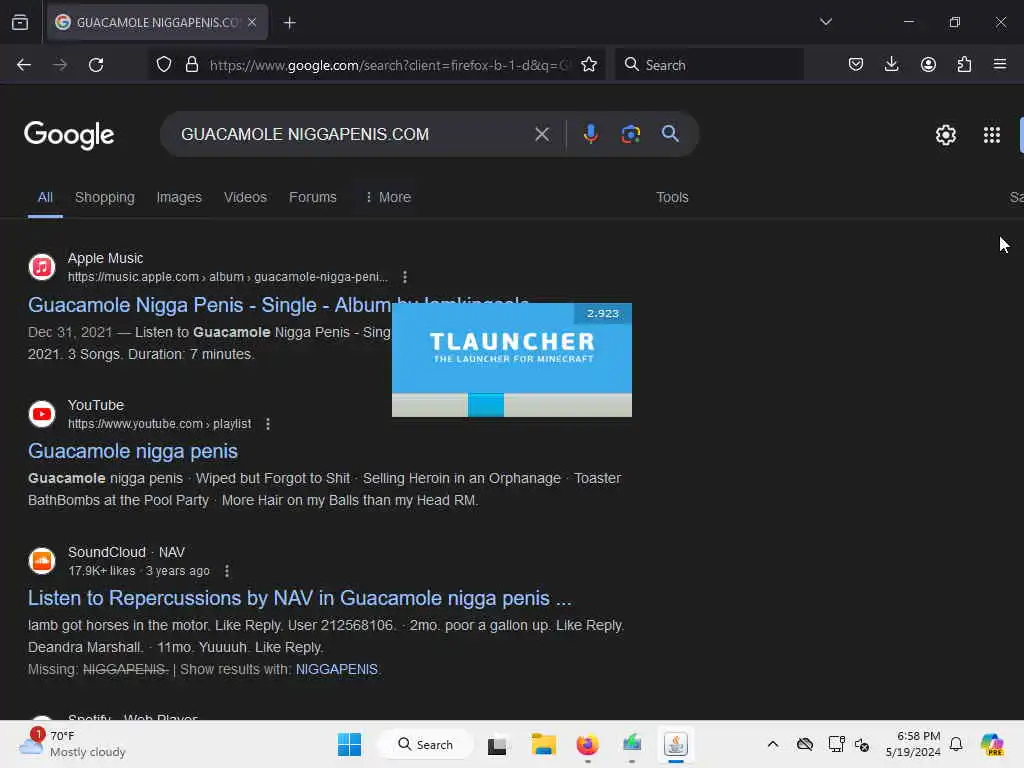This screenshot has width=1024, height=768.
Task: Clear the Google search query
Action: coord(542,135)
